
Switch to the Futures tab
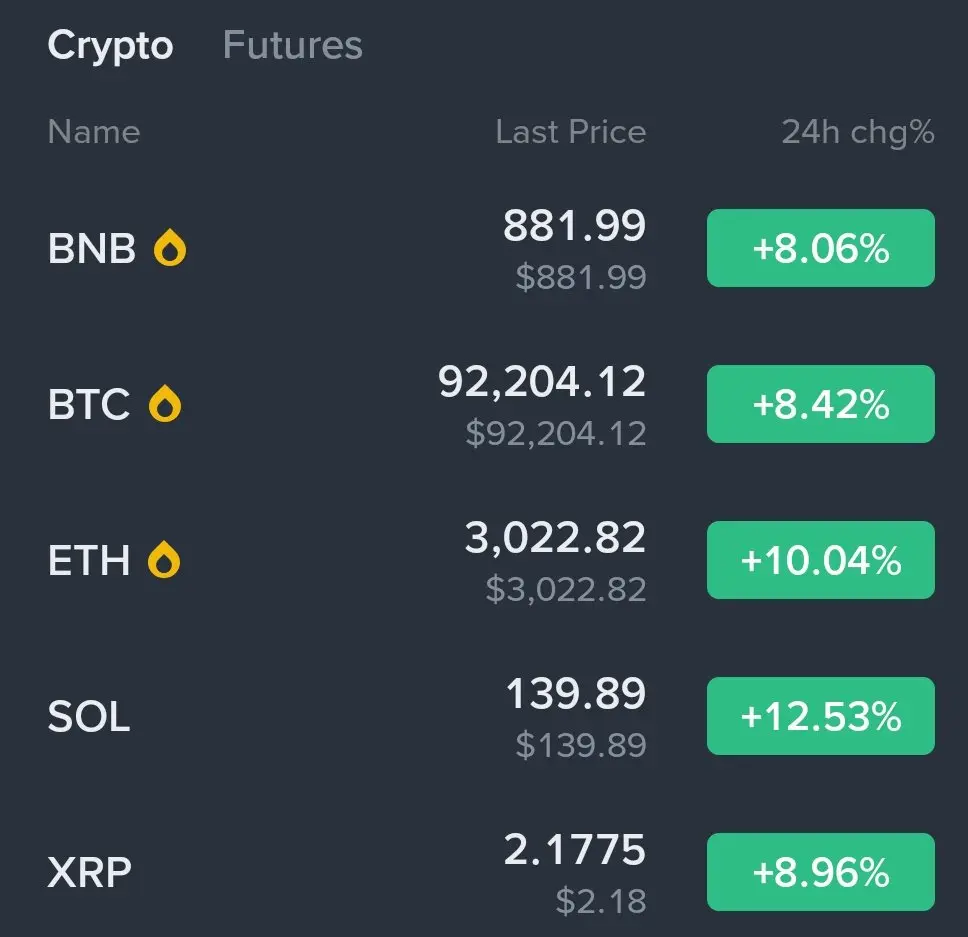(292, 45)
